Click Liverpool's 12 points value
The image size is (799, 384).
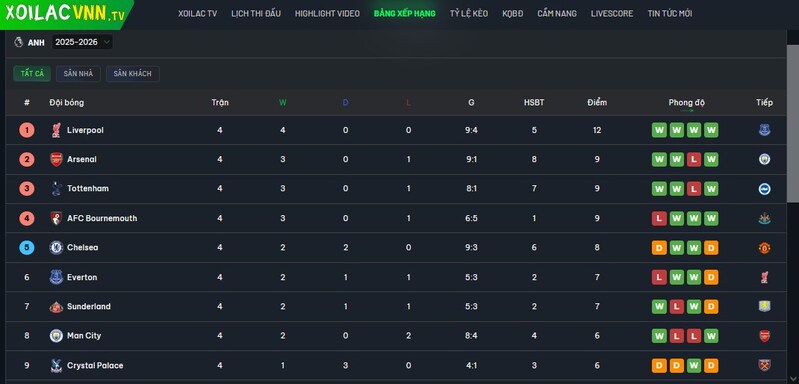[597, 130]
